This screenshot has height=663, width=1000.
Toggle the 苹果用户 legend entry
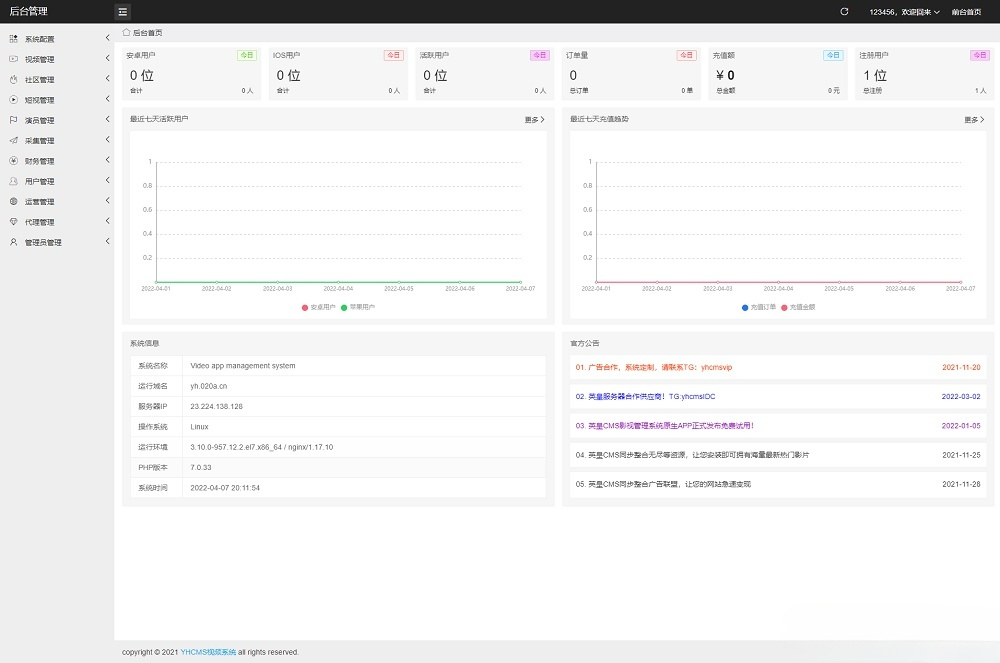358,306
